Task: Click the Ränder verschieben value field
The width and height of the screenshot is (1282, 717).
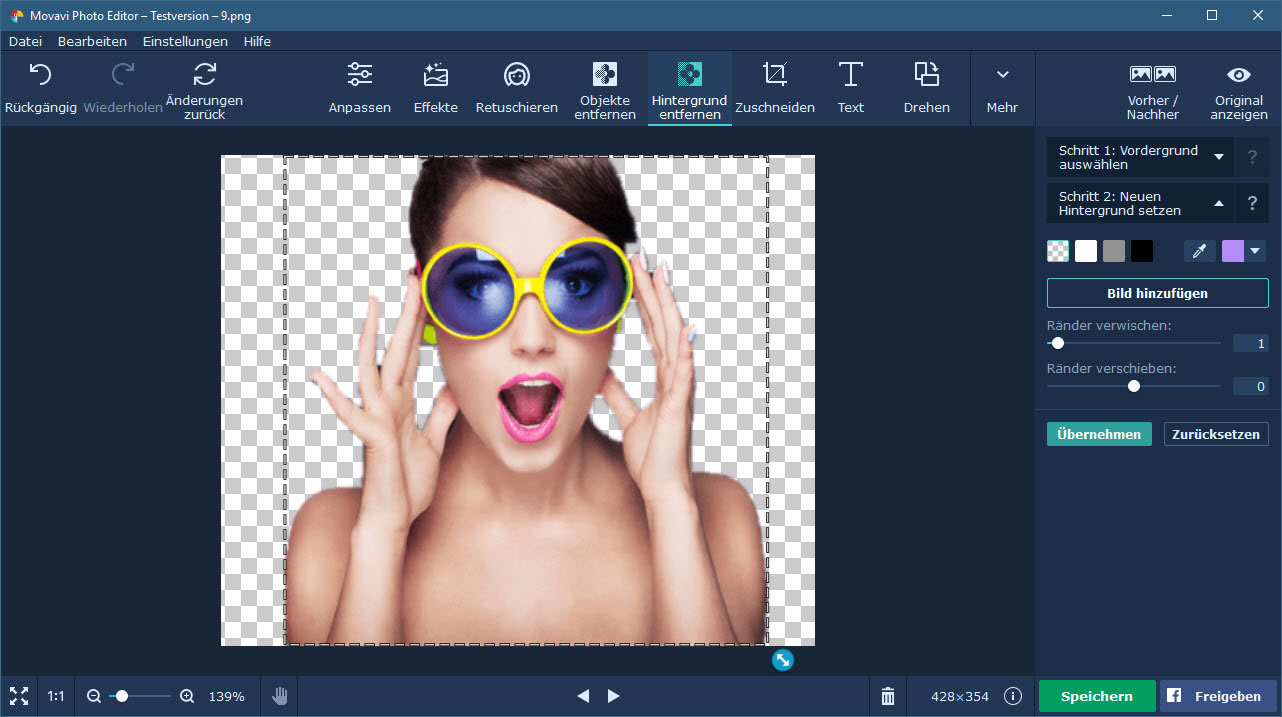Action: (1250, 386)
